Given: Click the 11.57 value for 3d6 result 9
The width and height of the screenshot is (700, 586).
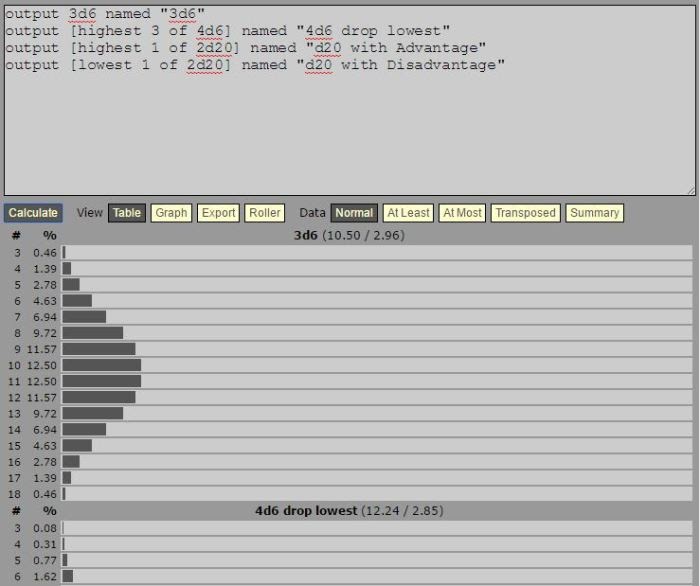Looking at the screenshot, I should tap(42, 349).
